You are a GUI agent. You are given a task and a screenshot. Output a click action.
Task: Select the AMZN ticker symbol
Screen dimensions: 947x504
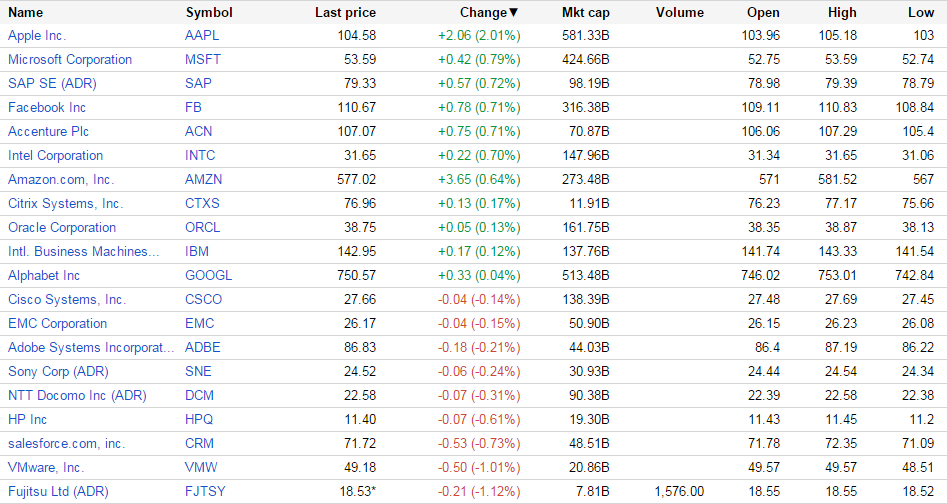[204, 179]
